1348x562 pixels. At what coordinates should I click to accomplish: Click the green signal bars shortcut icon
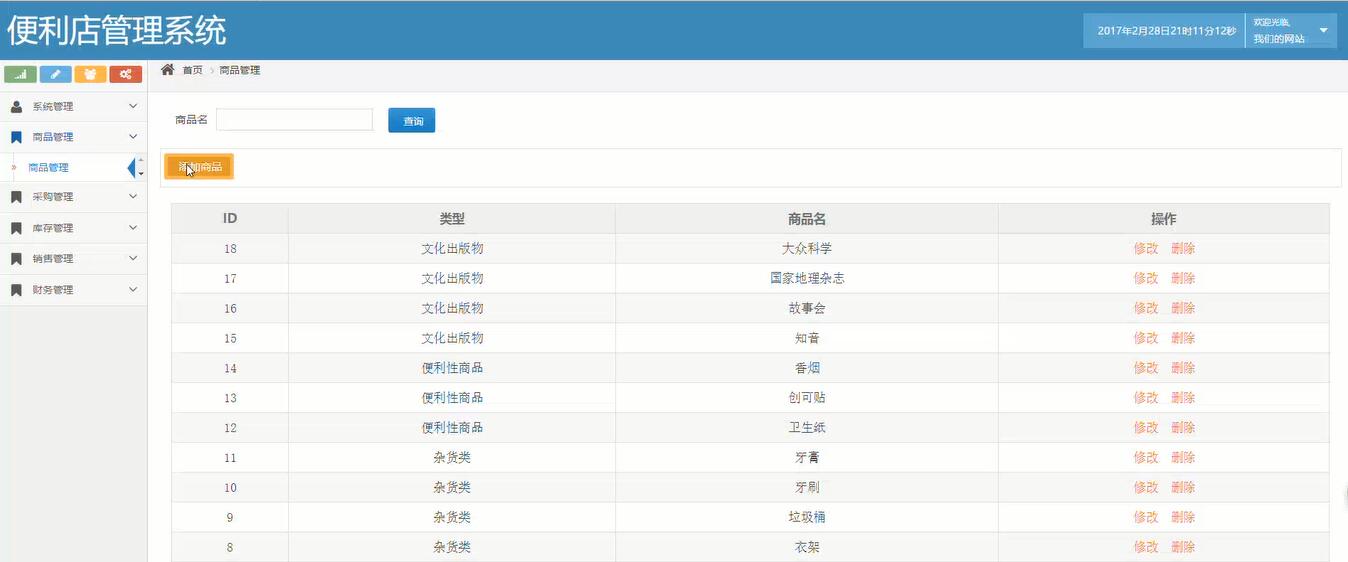(x=21, y=74)
